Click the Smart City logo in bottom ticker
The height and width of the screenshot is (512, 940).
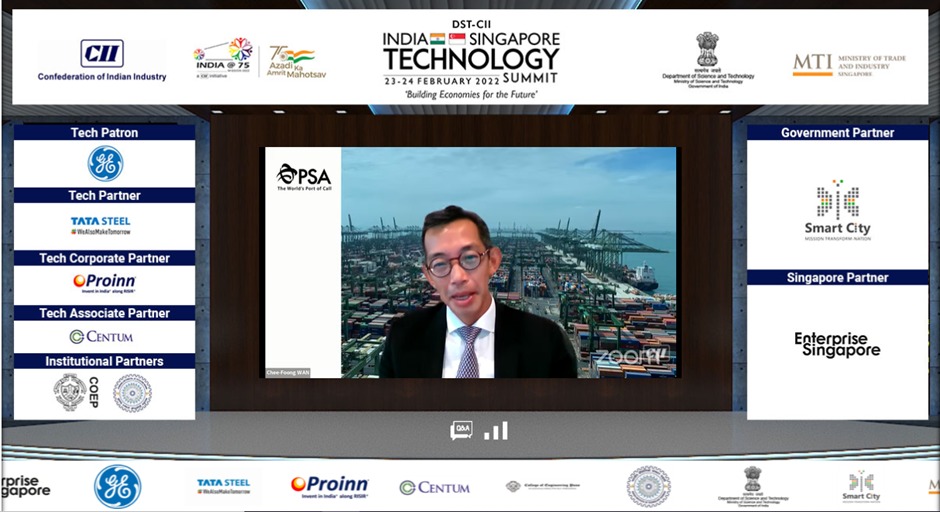click(x=861, y=486)
